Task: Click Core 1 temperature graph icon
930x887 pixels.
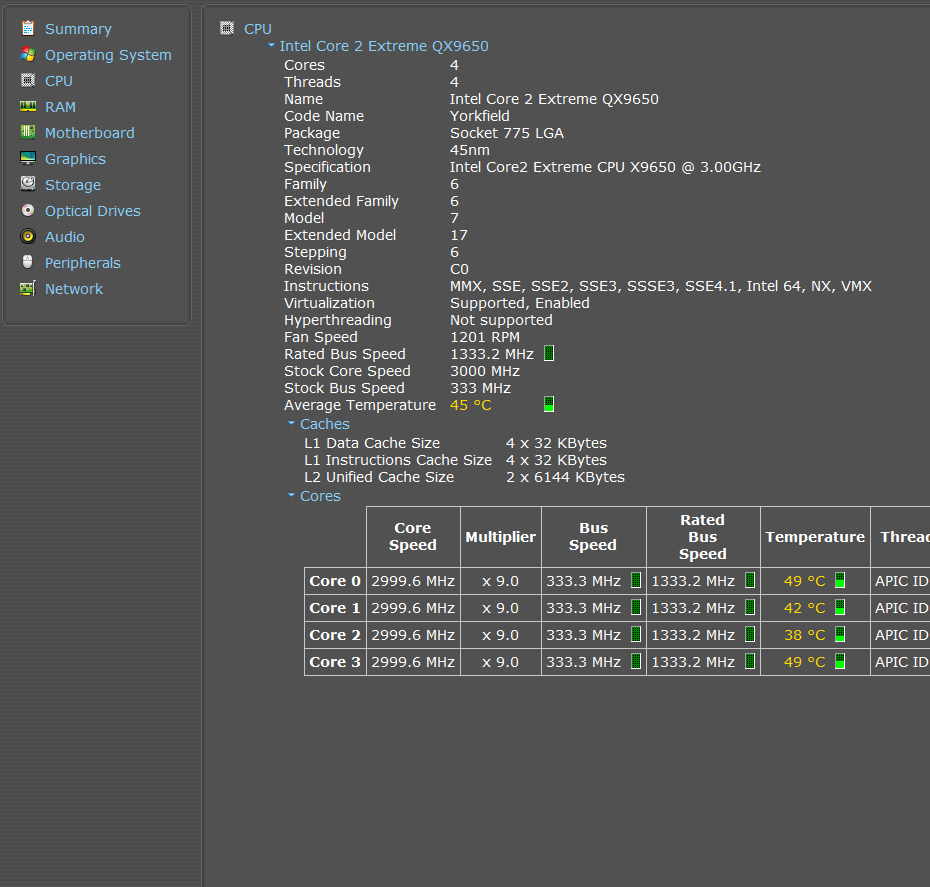Action: tap(840, 607)
